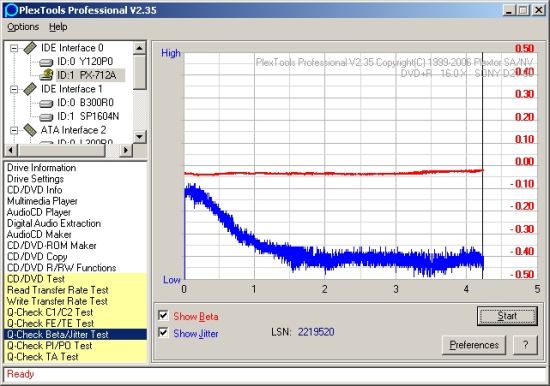Uncheck the Show Beta checkbox
The width and height of the screenshot is (550, 386).
pos(163,315)
